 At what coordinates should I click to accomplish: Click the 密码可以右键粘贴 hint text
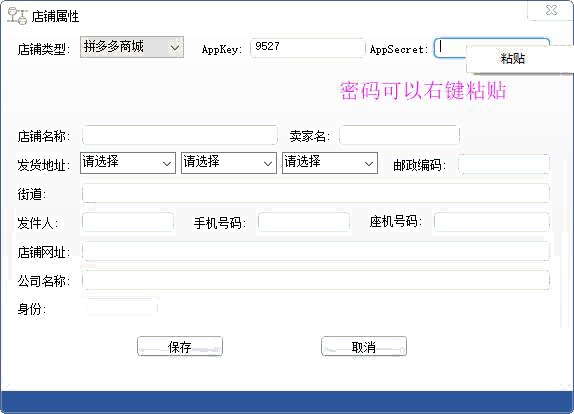423,91
